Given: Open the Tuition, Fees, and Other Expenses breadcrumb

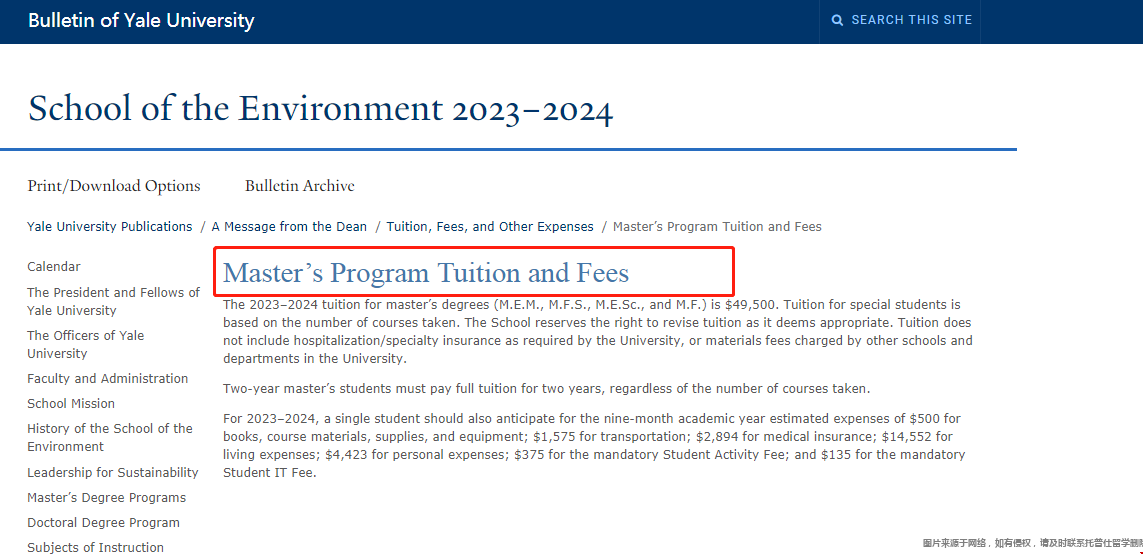Looking at the screenshot, I should [490, 227].
